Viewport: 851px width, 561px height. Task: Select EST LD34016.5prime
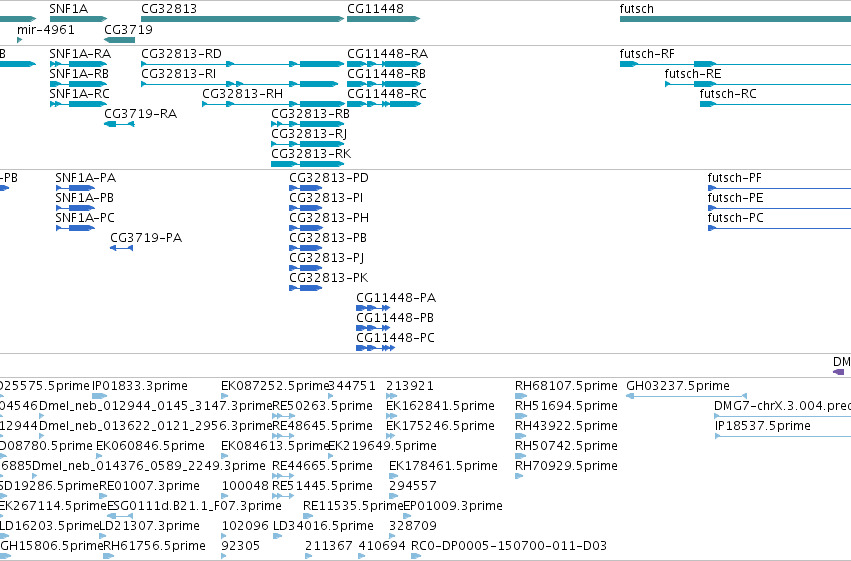(277, 536)
